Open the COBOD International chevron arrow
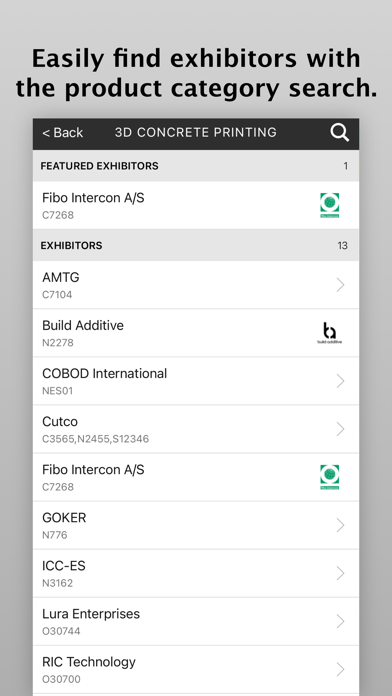392x696 pixels. pyautogui.click(x=341, y=381)
